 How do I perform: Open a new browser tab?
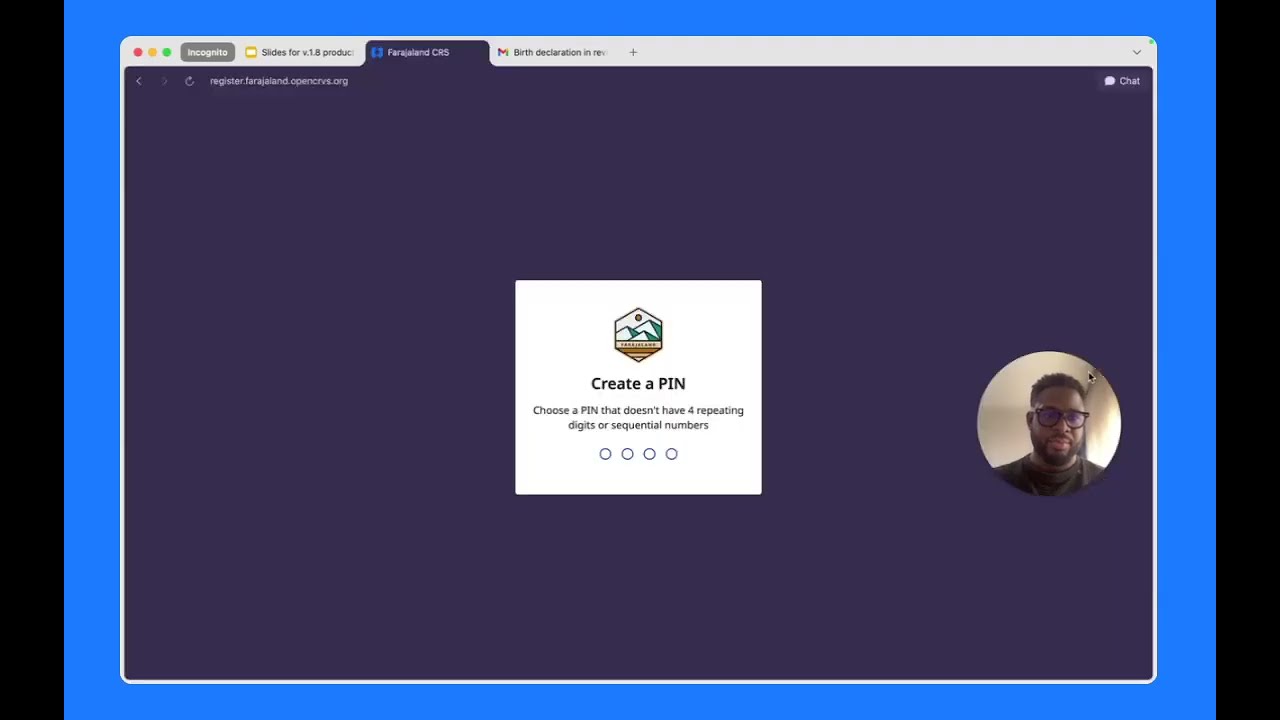click(633, 52)
